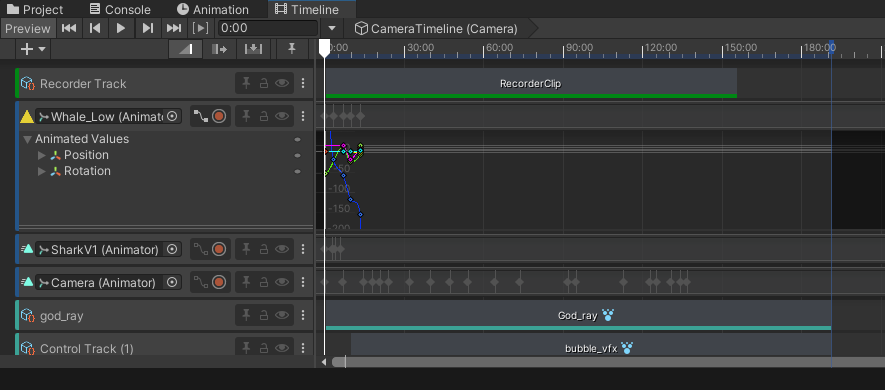Open the object picker for the SharkV1 binding
Image resolution: width=885 pixels, height=390 pixels.
pos(172,249)
